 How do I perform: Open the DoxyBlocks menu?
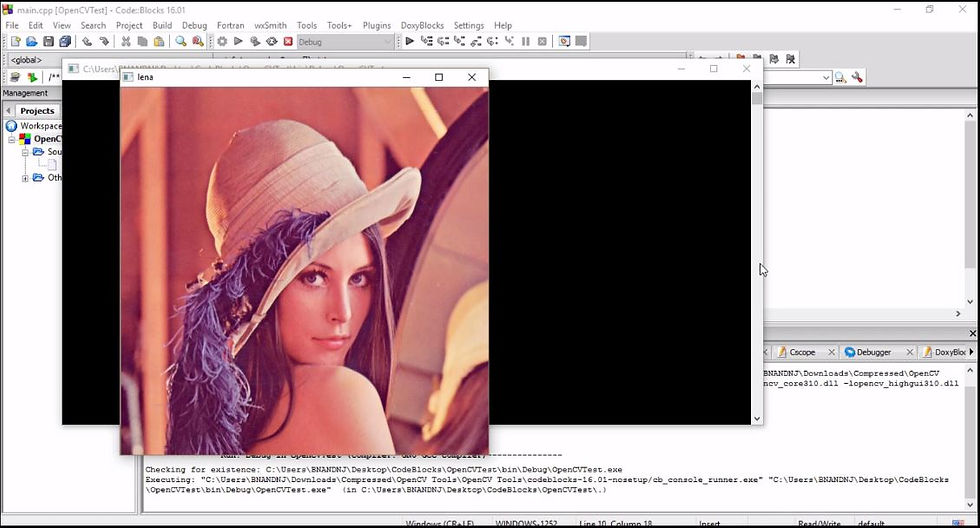pyautogui.click(x=422, y=26)
